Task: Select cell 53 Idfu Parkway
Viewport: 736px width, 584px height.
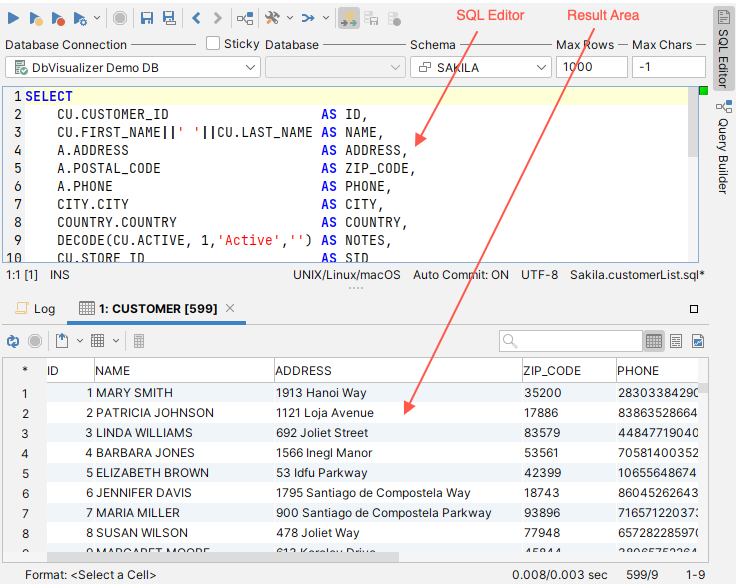Action: 398,473
